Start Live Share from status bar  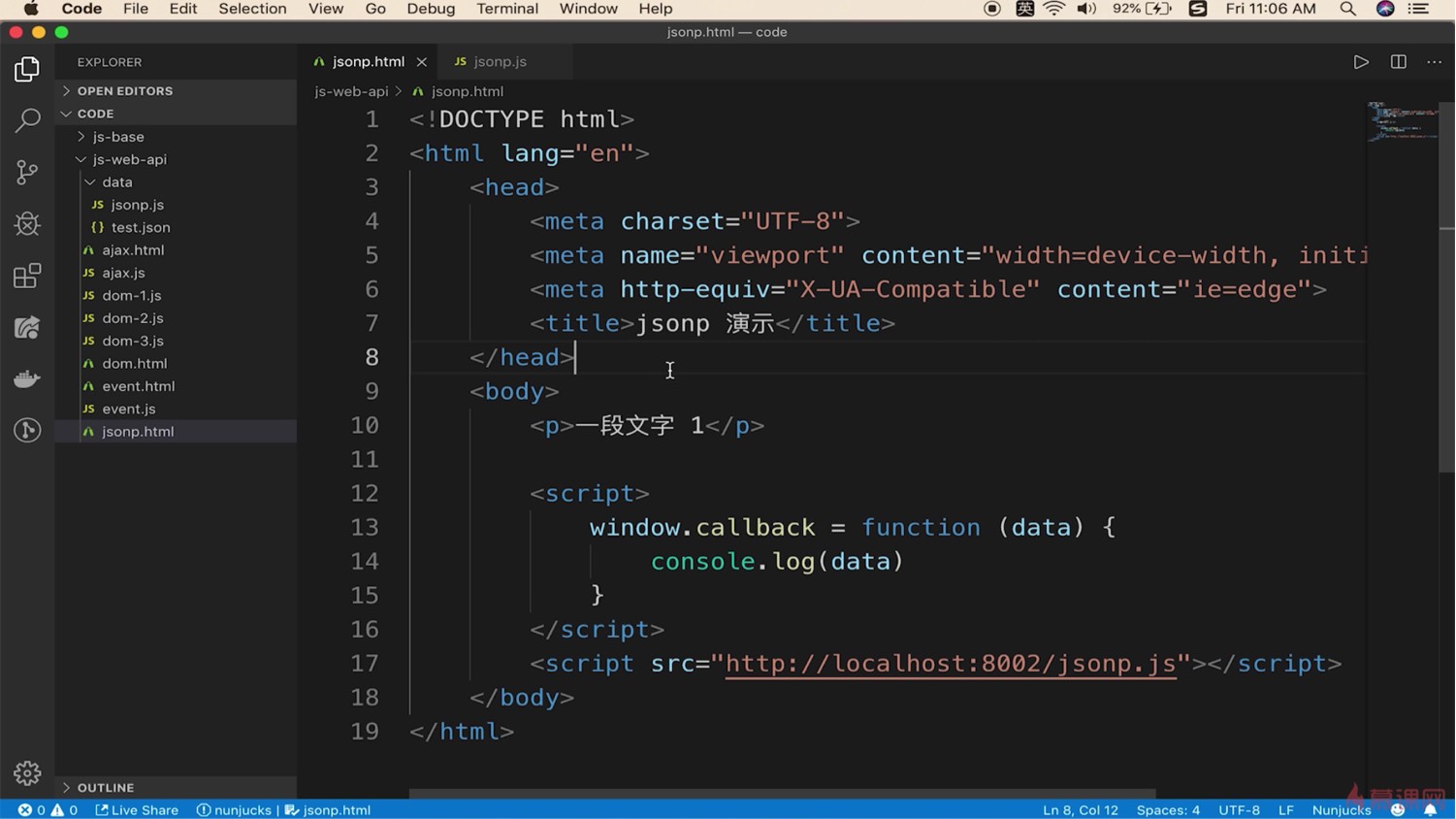tap(137, 810)
